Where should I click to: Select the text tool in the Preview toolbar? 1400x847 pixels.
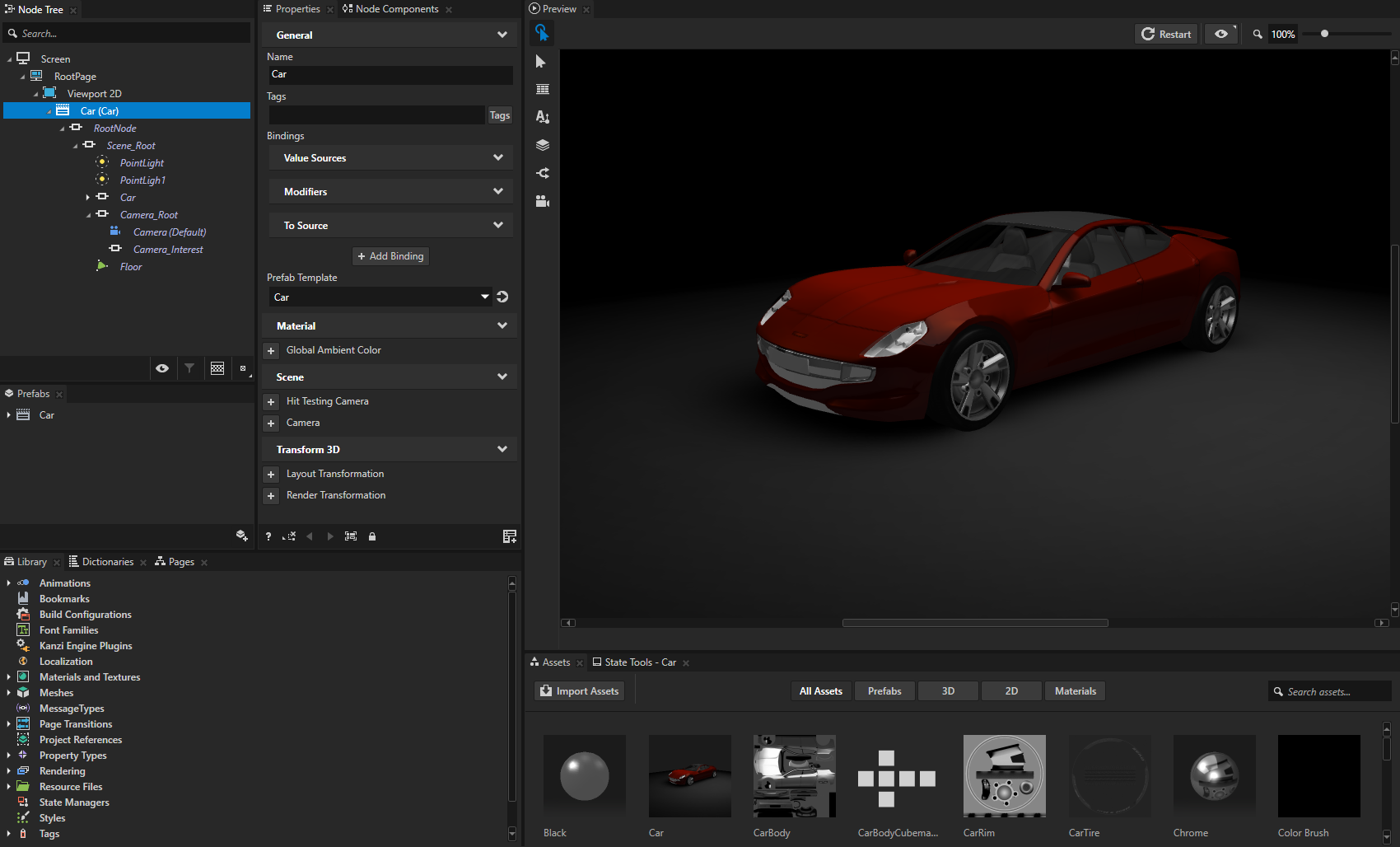542,116
